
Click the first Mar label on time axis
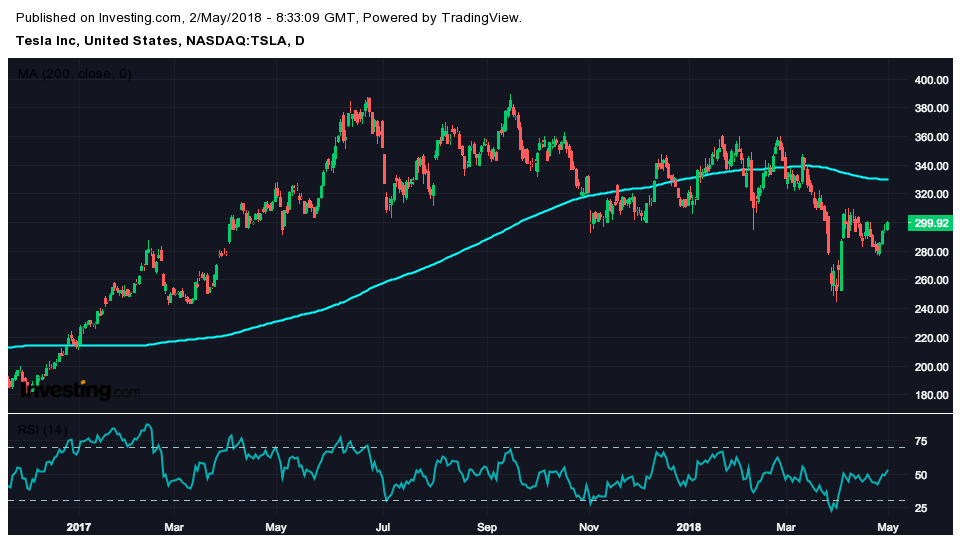pos(174,527)
